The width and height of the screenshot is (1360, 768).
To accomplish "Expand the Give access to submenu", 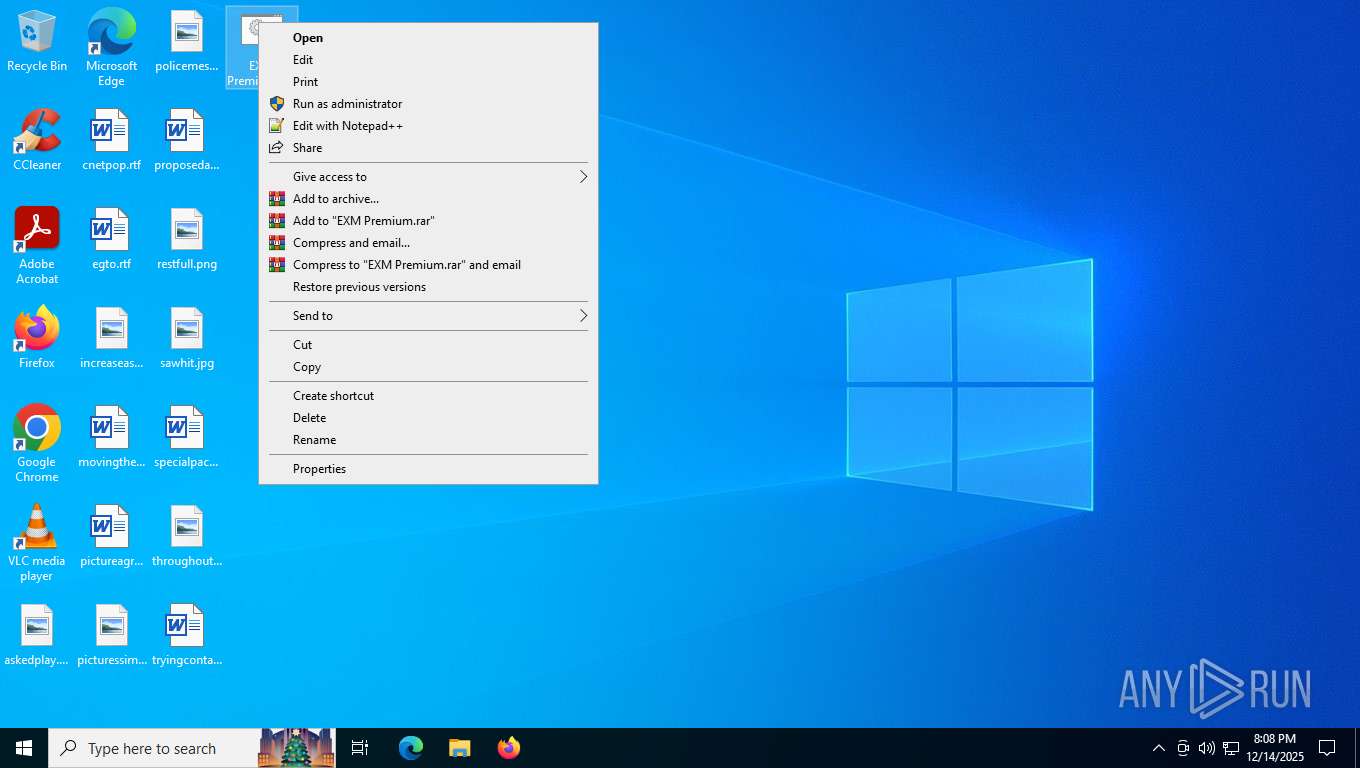I will click(x=428, y=177).
